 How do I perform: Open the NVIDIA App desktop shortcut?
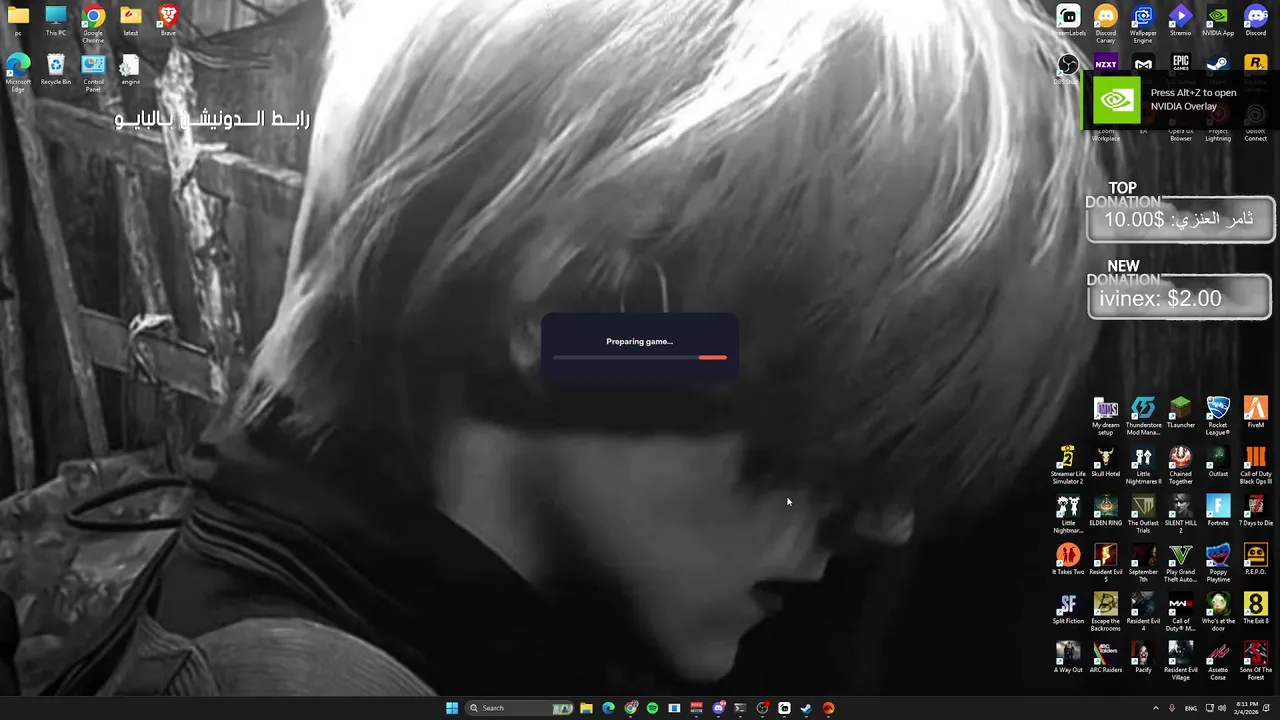[1218, 20]
